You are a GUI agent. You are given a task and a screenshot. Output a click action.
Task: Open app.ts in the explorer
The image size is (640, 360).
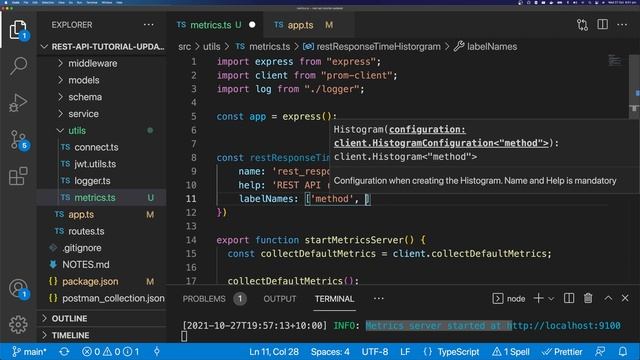point(81,214)
